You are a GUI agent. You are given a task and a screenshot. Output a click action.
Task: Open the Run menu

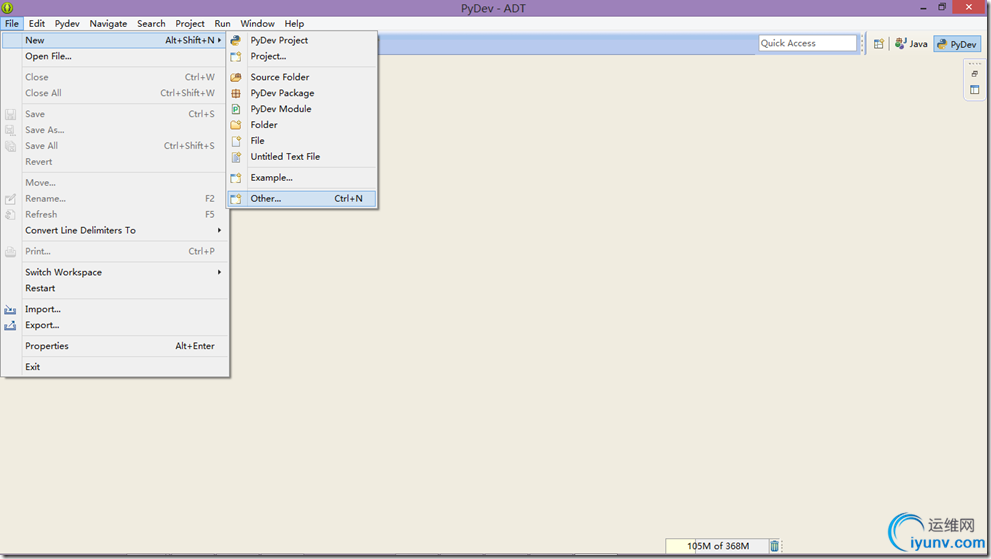[x=222, y=23]
